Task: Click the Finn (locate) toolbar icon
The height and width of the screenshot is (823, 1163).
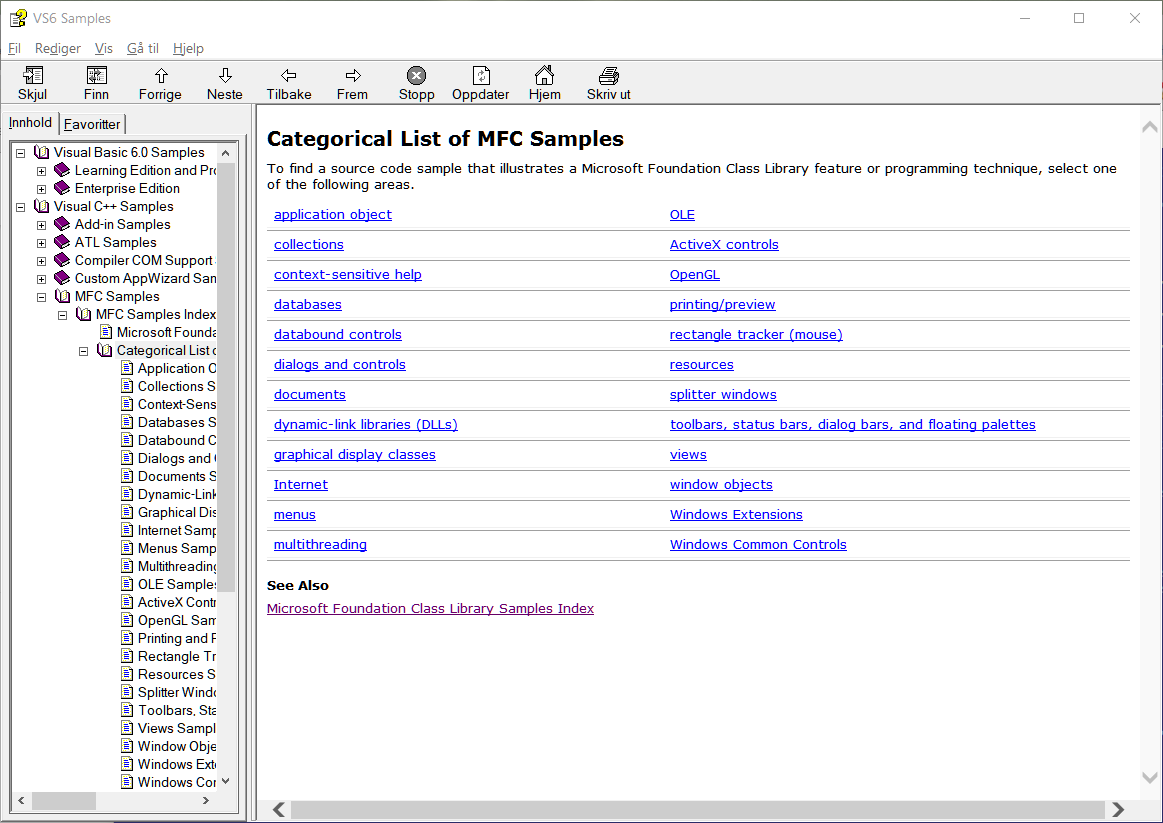Action: point(96,76)
